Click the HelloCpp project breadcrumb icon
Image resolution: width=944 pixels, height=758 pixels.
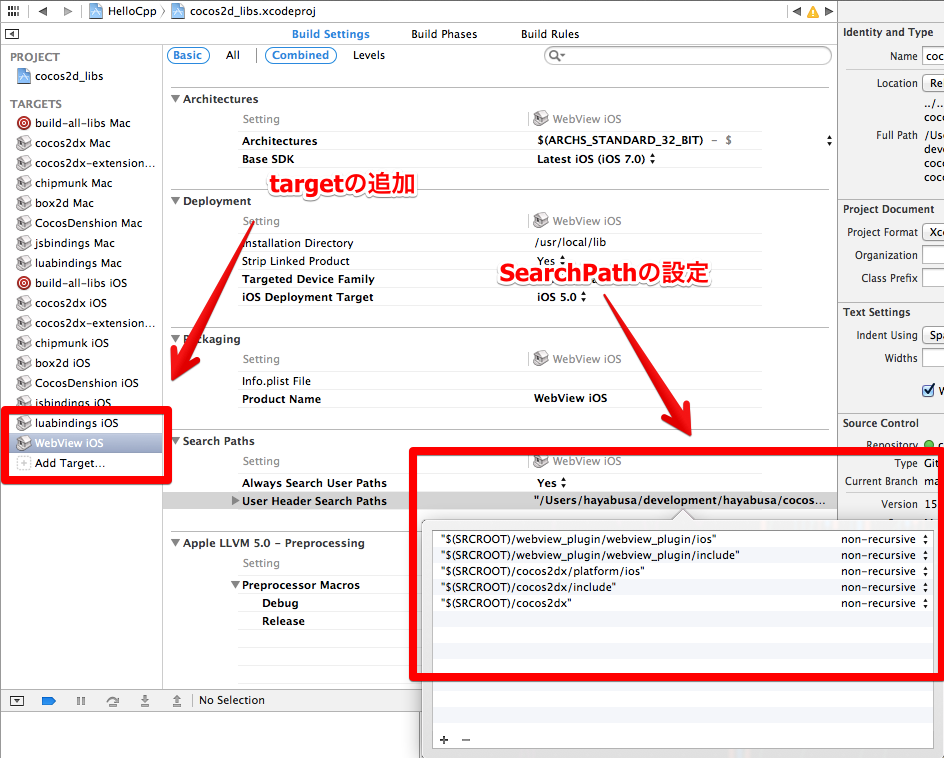[x=96, y=11]
